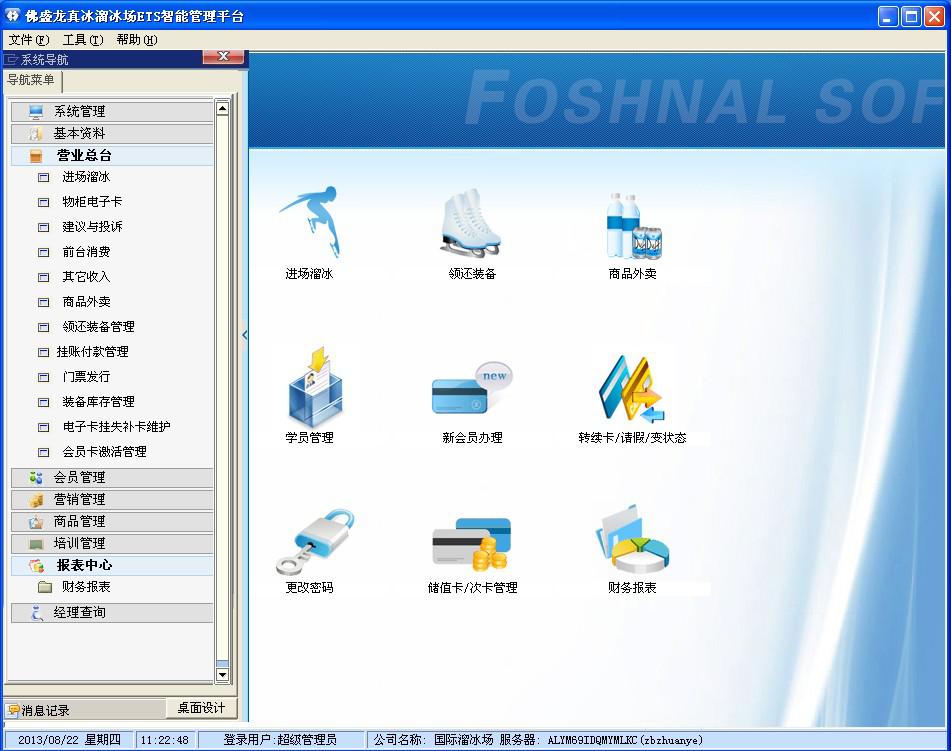Click the 培训管理 board icon
The image size is (951, 751).
tap(36, 544)
